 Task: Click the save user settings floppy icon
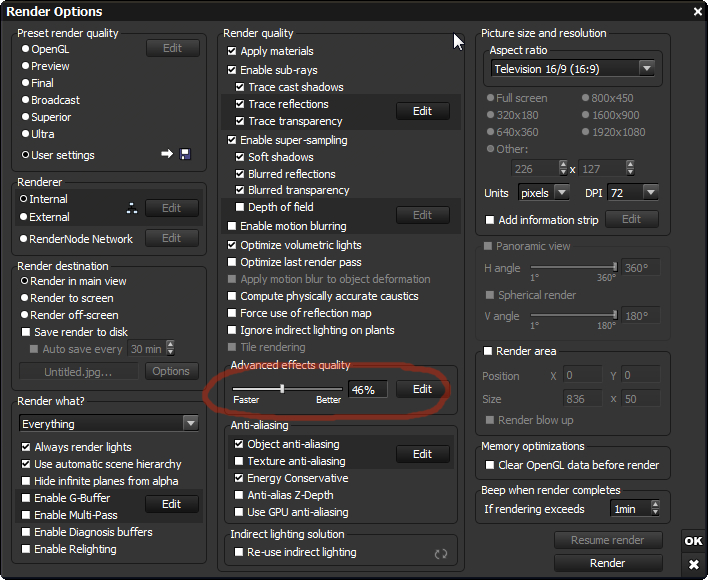[x=184, y=154]
